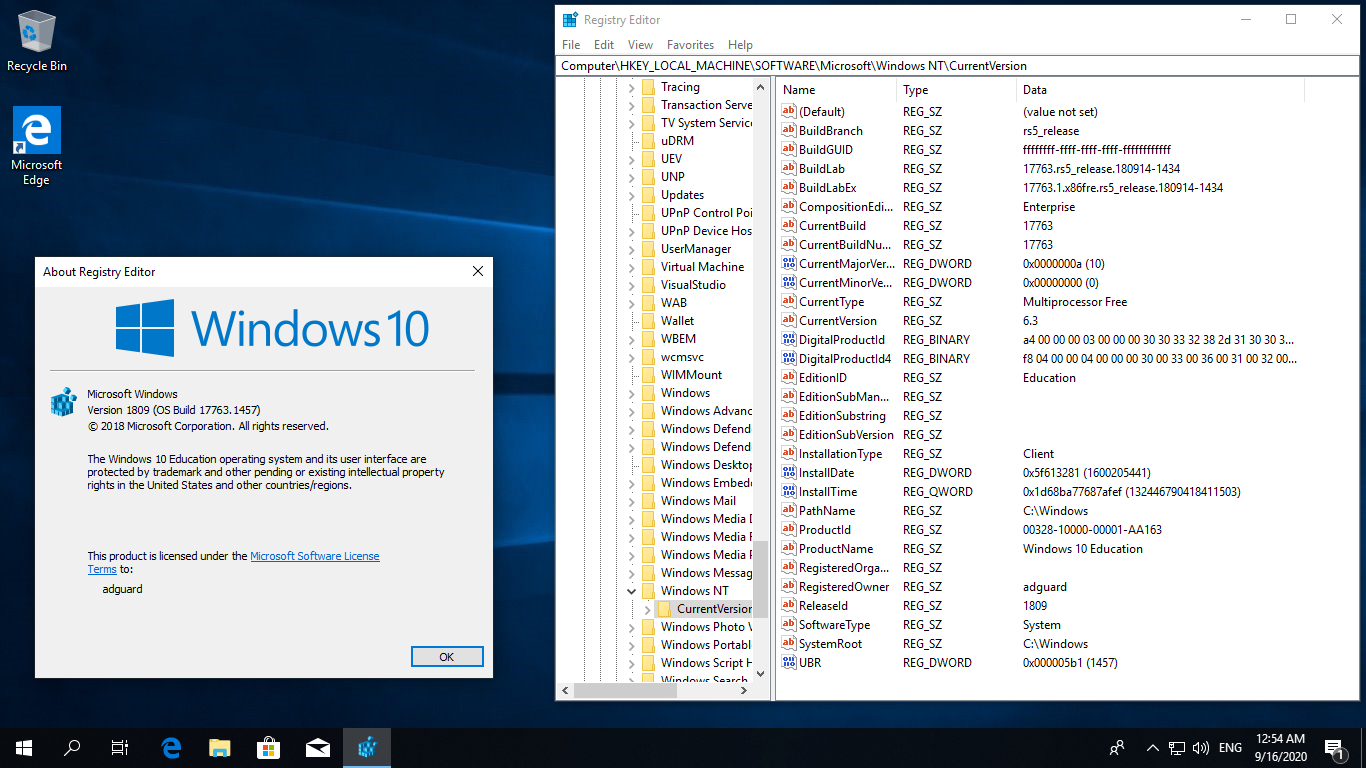Open the Edit menu
The height and width of the screenshot is (768, 1366).
pos(604,45)
